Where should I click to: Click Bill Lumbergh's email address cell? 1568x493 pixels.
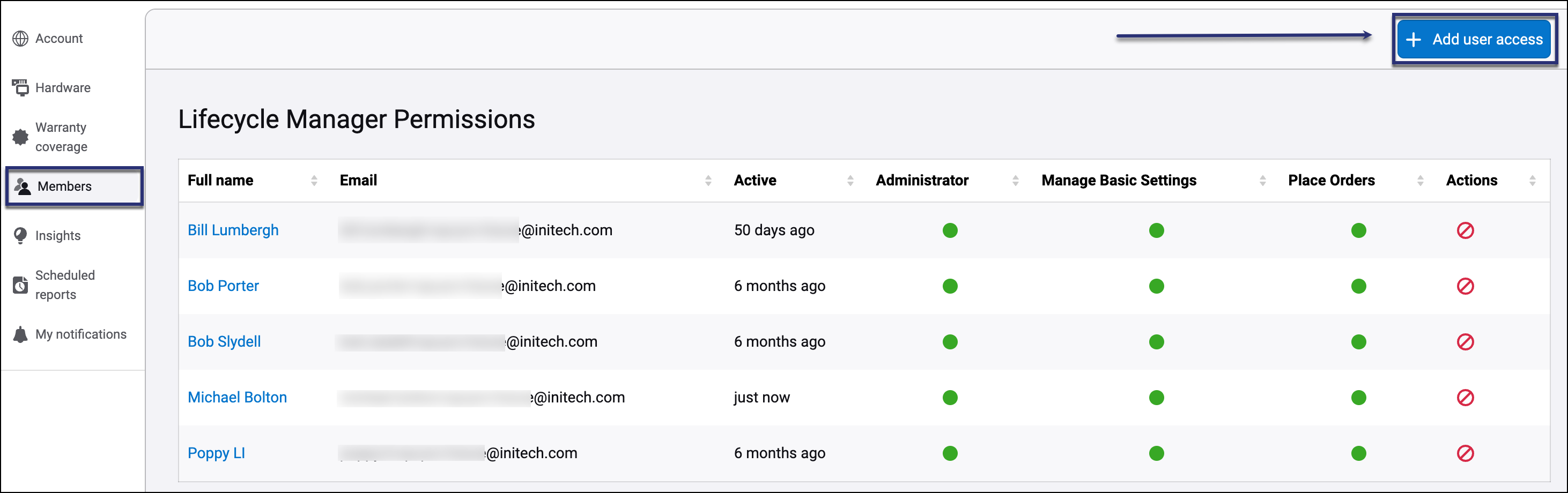point(476,230)
